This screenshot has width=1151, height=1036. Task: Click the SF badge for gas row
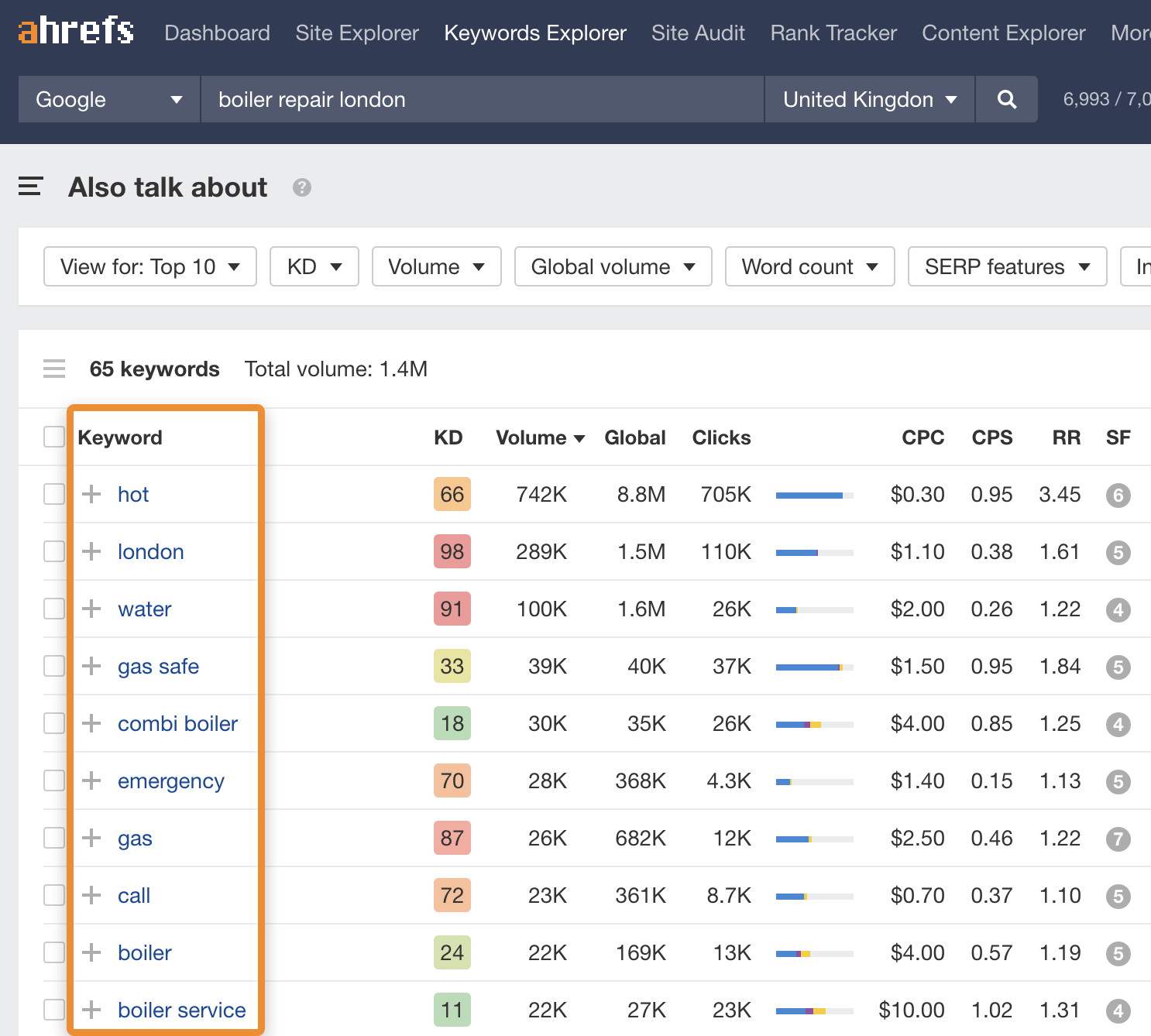click(1118, 839)
